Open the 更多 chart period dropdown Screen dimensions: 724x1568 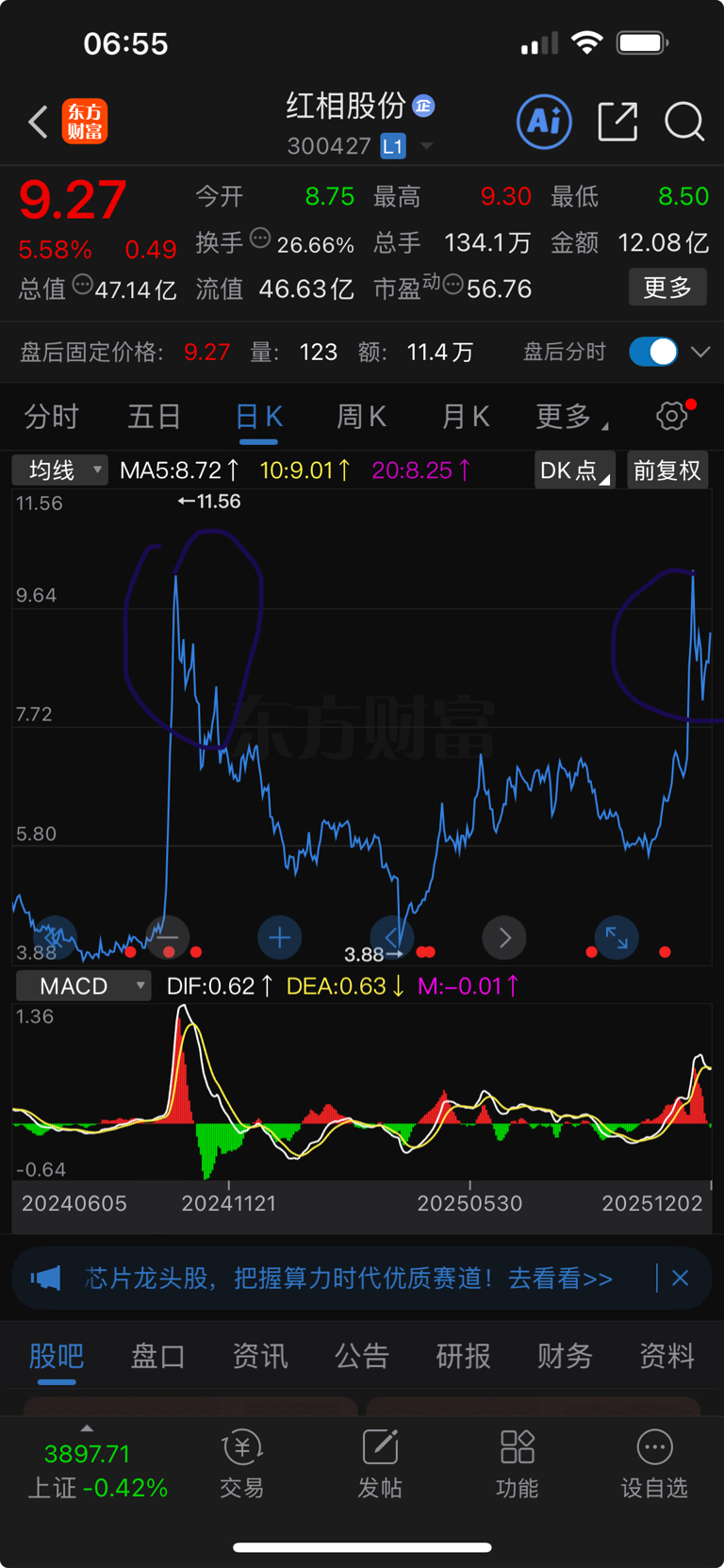pyautogui.click(x=571, y=416)
